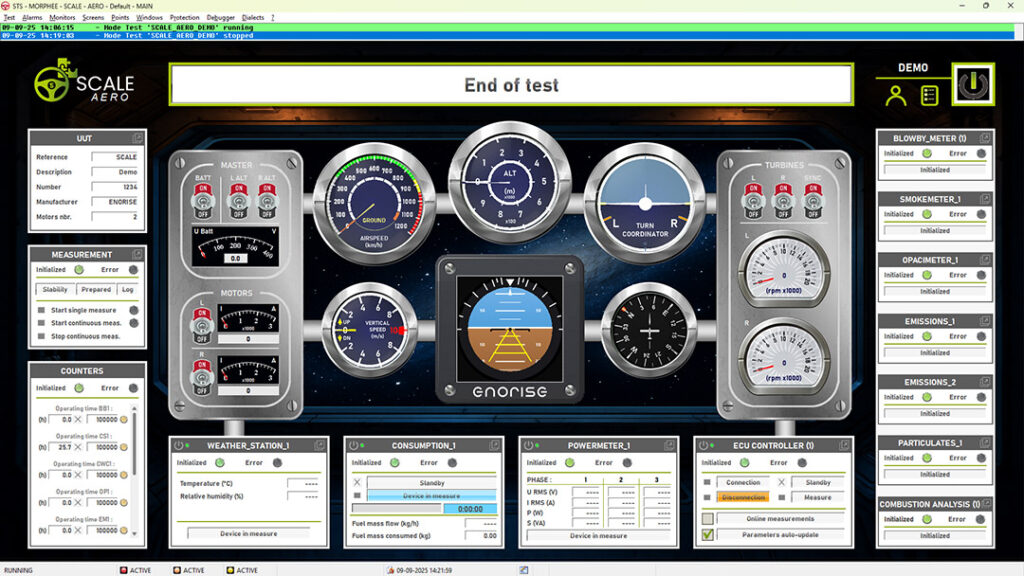The width and height of the screenshot is (1024, 576).
Task: Pop out the PARTICULATES_1 panel
Action: pos(985,442)
